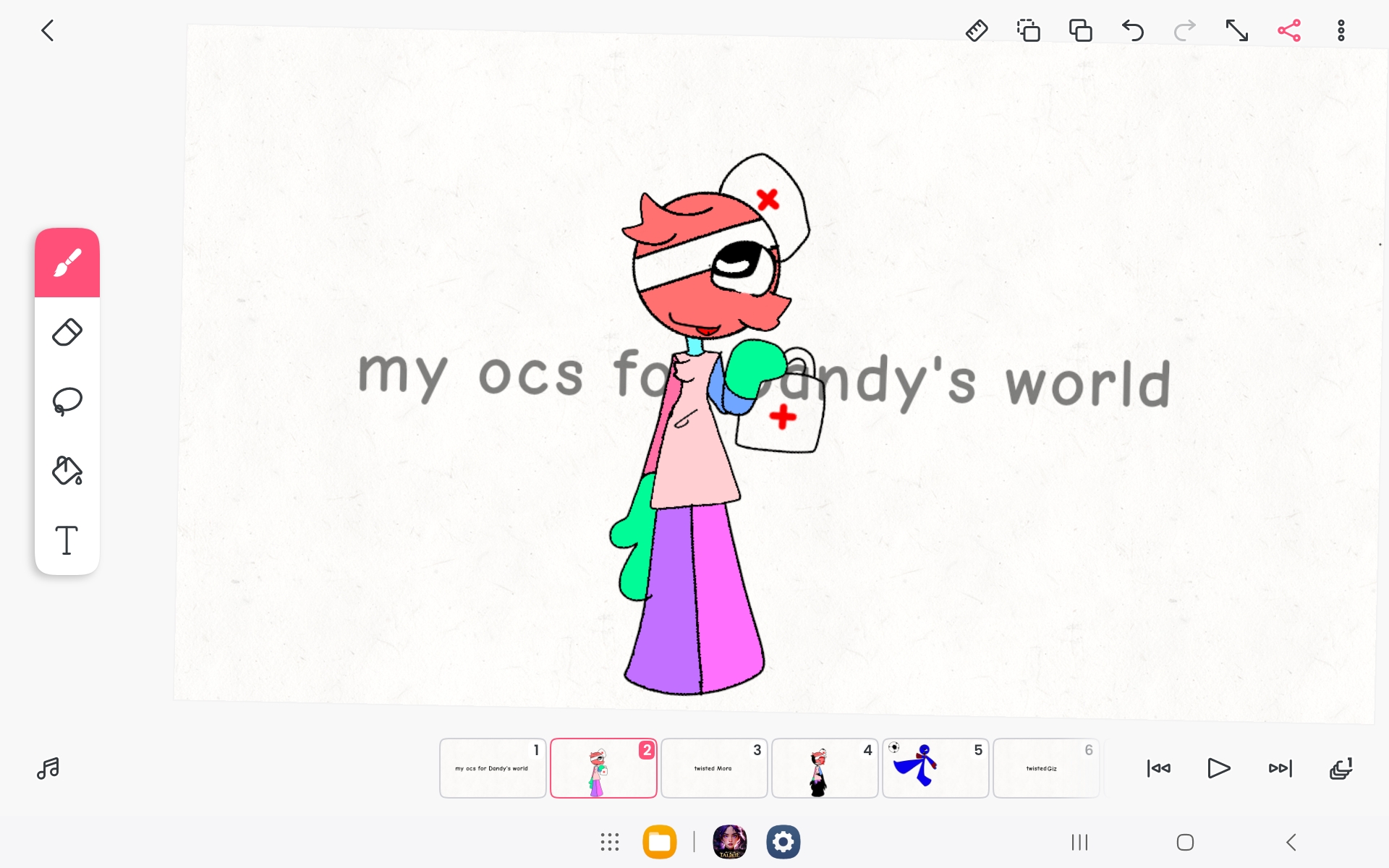
Task: Select frame 3 'twisted More' thumbnail
Action: [x=713, y=768]
